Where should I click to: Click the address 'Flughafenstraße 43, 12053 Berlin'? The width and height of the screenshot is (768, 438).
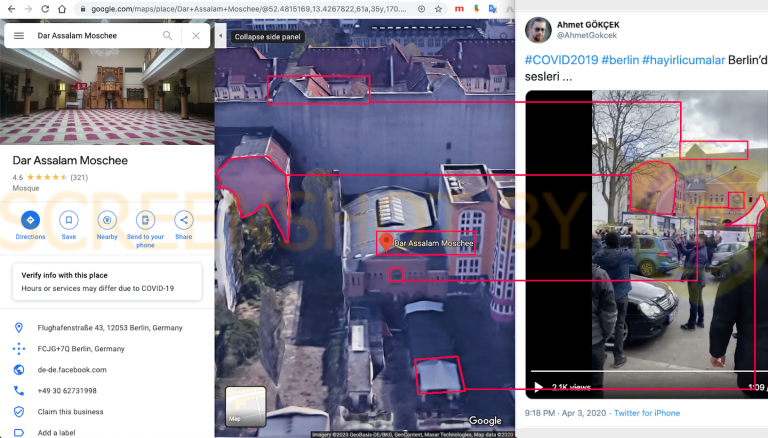coord(110,328)
